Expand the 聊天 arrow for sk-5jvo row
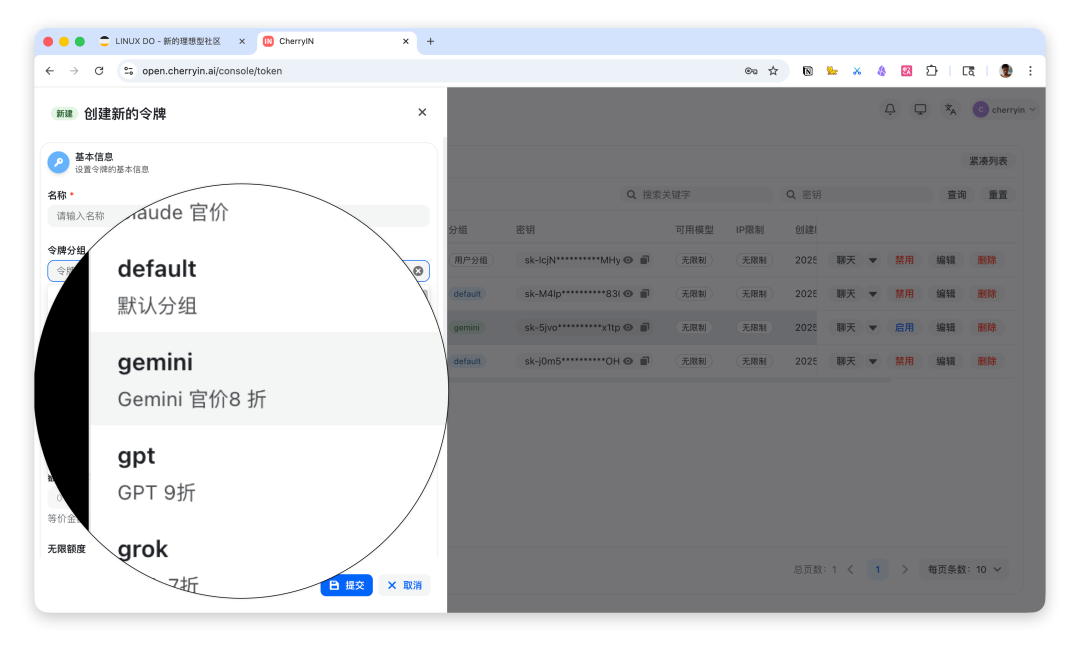 [873, 328]
